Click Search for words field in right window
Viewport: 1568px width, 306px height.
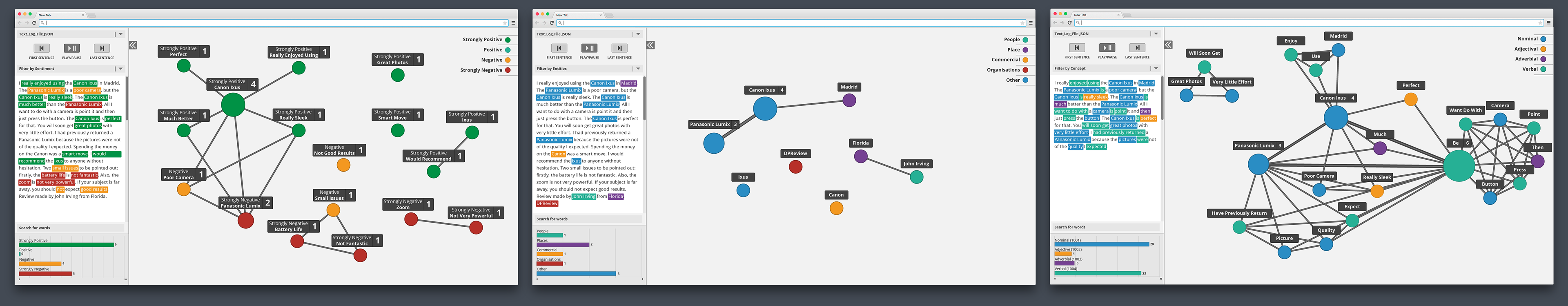pos(1106,228)
